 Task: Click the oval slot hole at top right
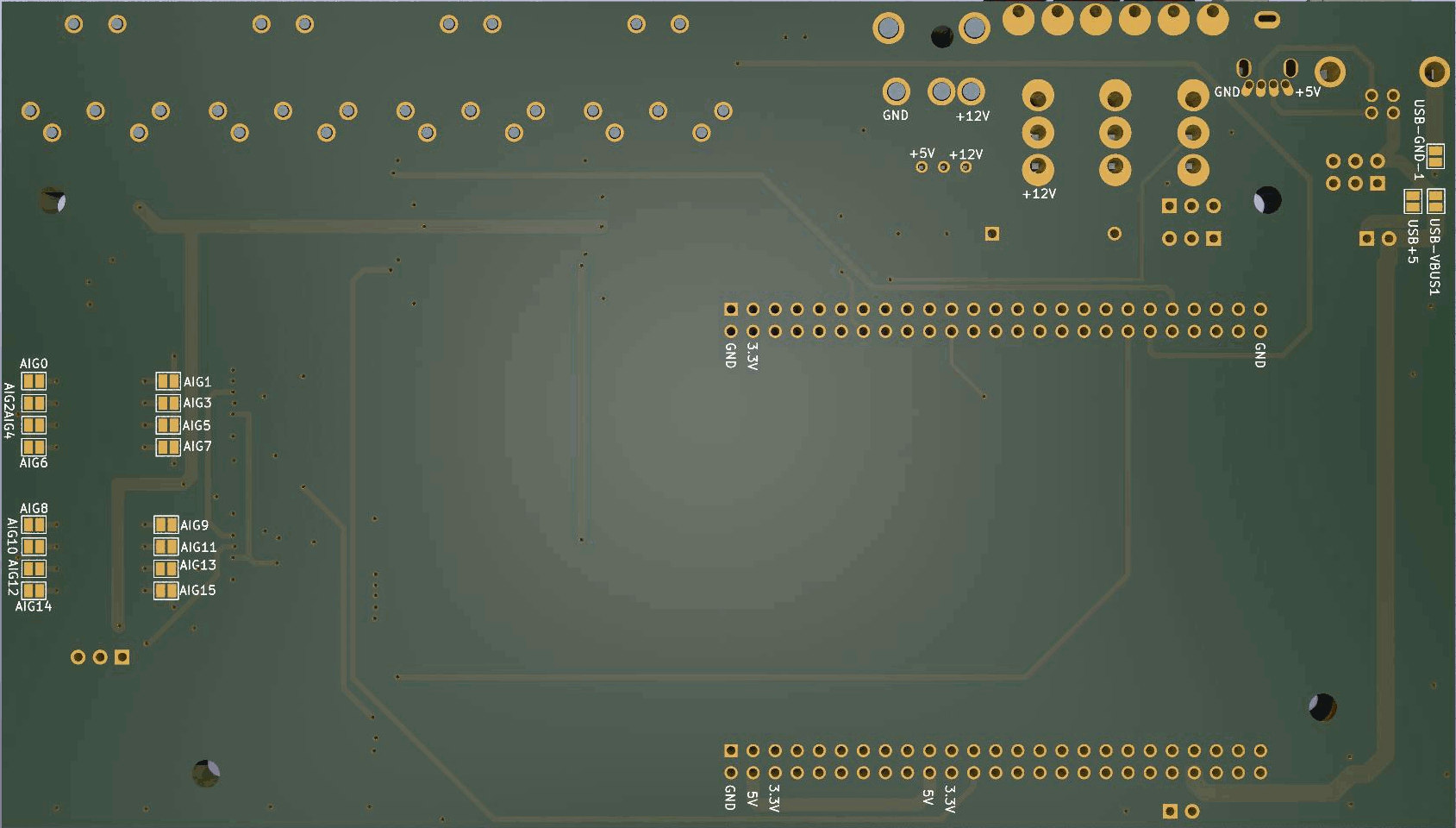click(x=1266, y=19)
